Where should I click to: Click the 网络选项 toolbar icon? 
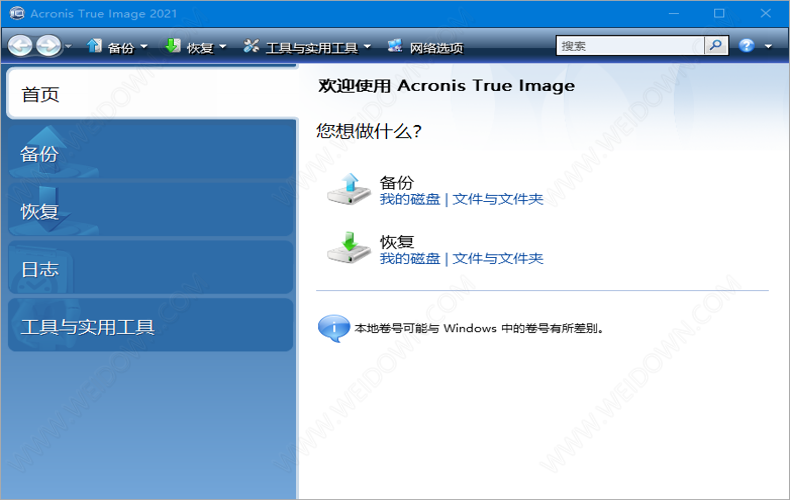(x=395, y=46)
